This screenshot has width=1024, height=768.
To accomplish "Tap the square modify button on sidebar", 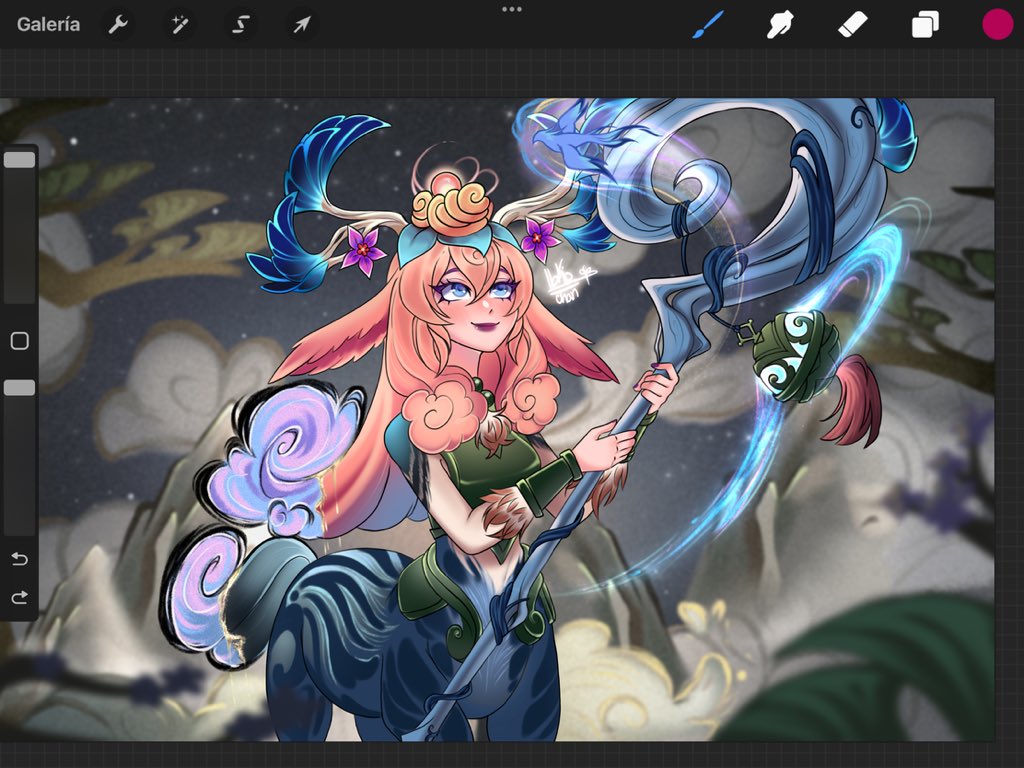I will [20, 341].
